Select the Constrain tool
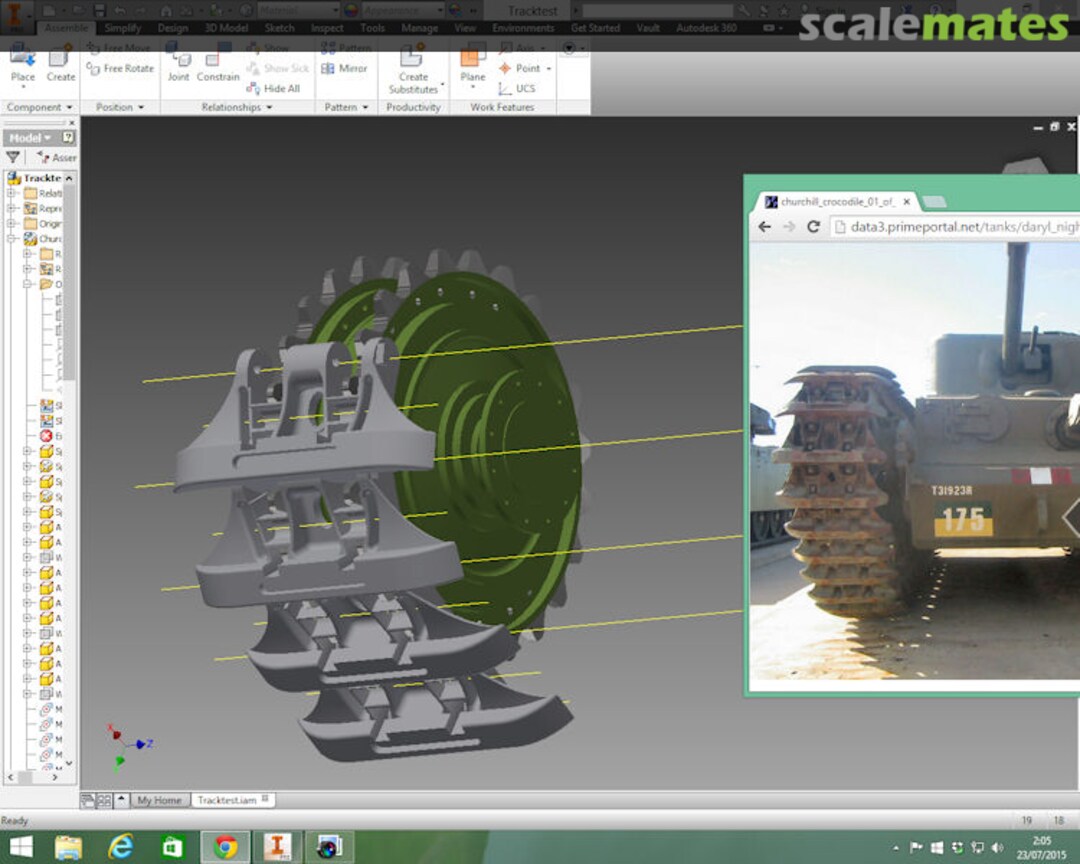 pyautogui.click(x=218, y=62)
